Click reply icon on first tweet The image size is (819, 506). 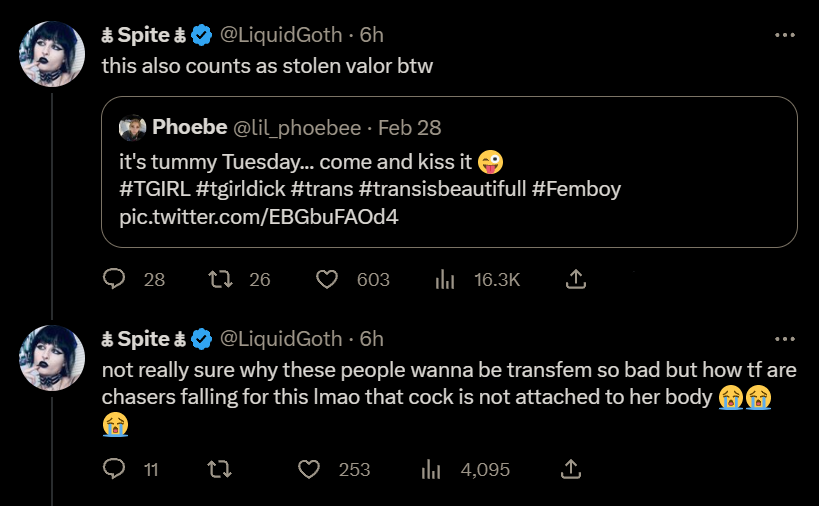113,279
